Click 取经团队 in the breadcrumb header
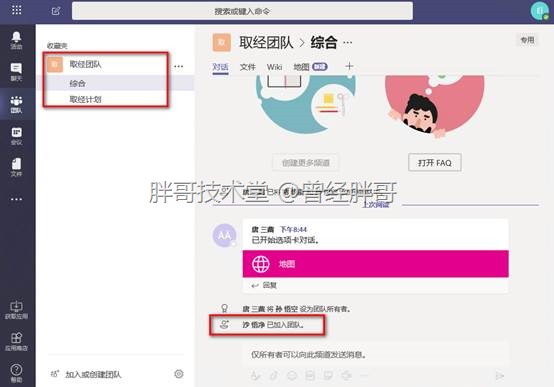Image resolution: width=554 pixels, height=387 pixels. (x=266, y=43)
